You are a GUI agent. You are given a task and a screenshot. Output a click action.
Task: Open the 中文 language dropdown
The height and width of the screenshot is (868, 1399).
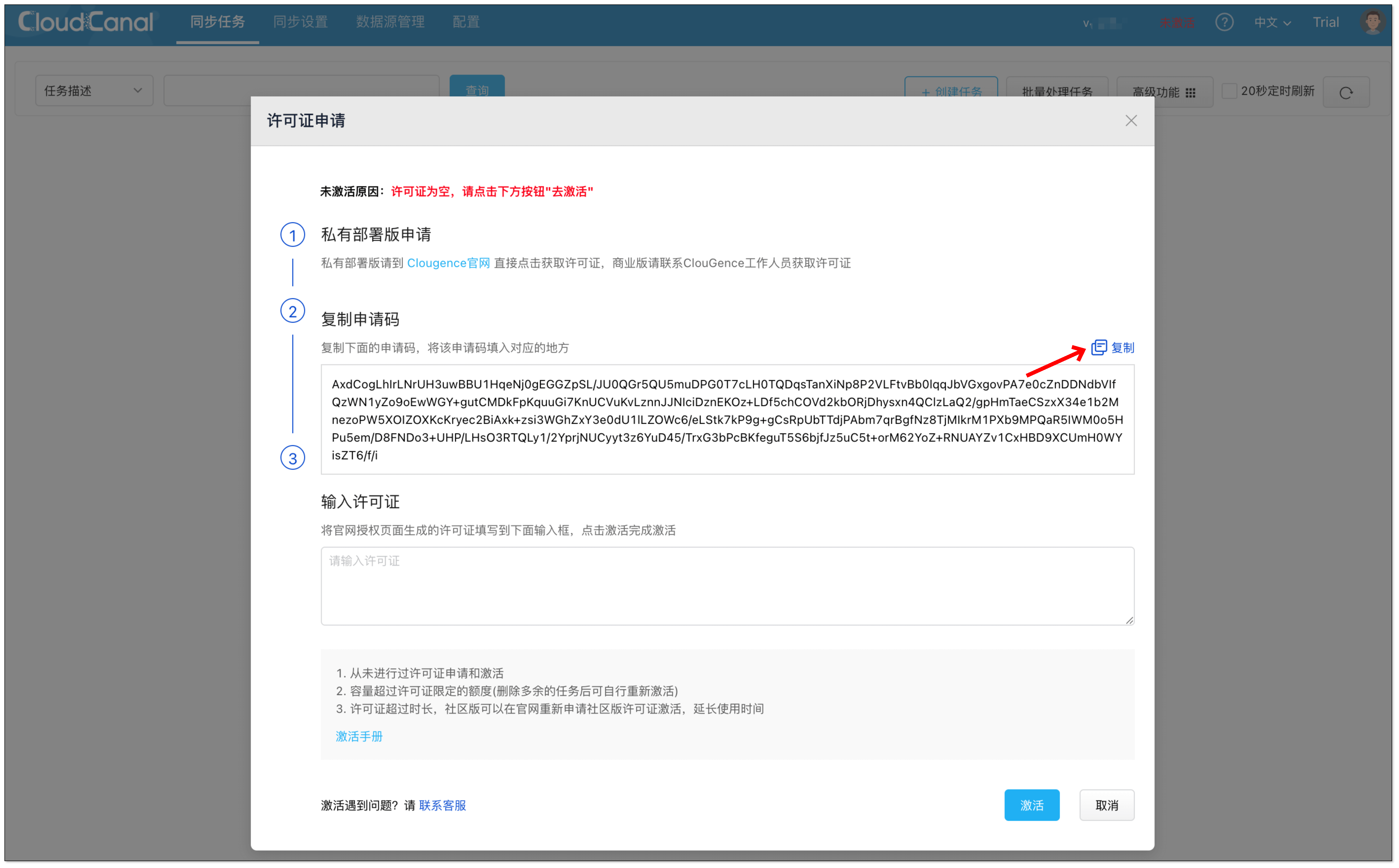point(1271,22)
